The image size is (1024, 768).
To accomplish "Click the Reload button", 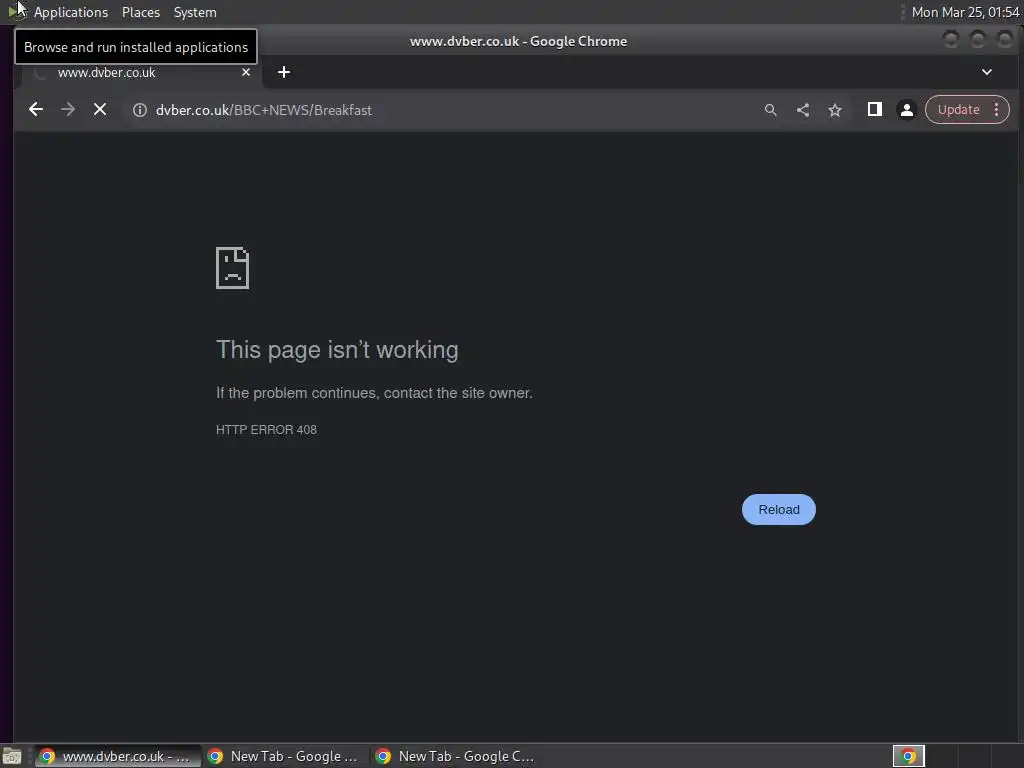I will pos(778,509).
